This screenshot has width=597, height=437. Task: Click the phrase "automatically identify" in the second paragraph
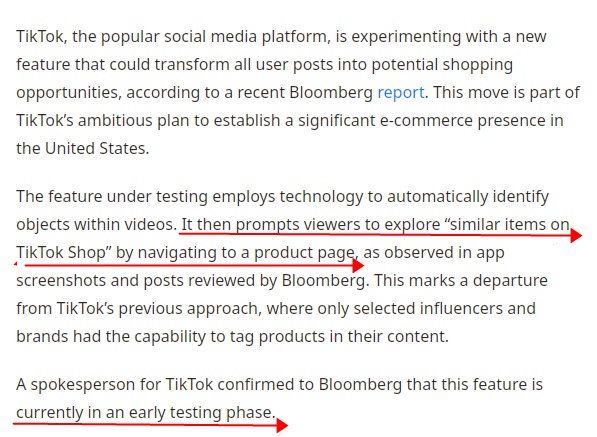(x=468, y=196)
